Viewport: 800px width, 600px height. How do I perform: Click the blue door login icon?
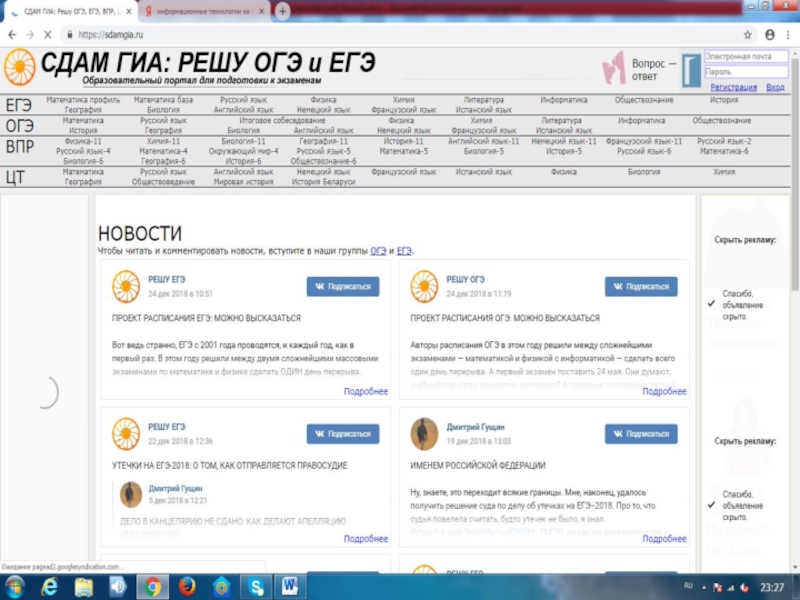pyautogui.click(x=691, y=70)
